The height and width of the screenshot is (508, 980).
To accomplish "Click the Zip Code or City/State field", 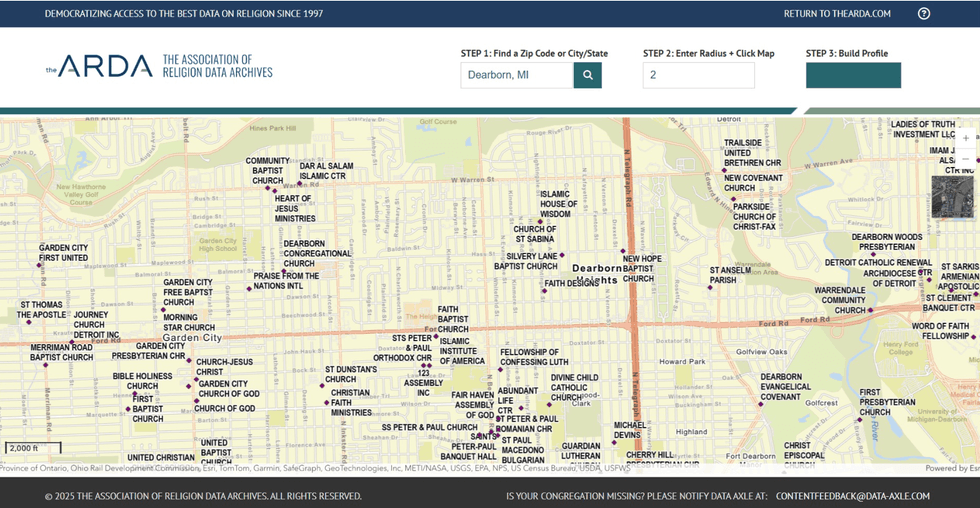I will coord(517,75).
